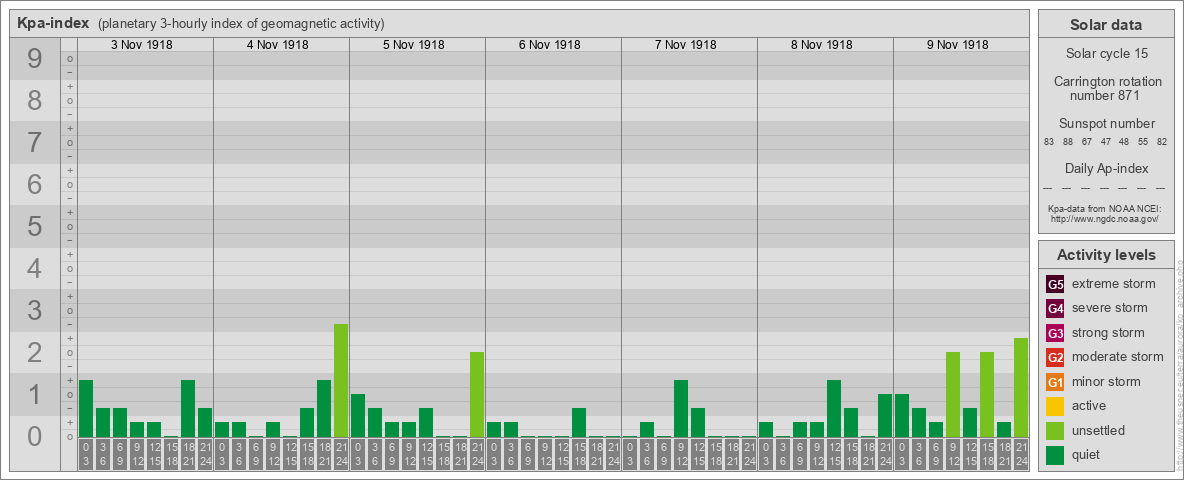Click the Kp scale number 2
1184x480 pixels.
pyautogui.click(x=34, y=352)
